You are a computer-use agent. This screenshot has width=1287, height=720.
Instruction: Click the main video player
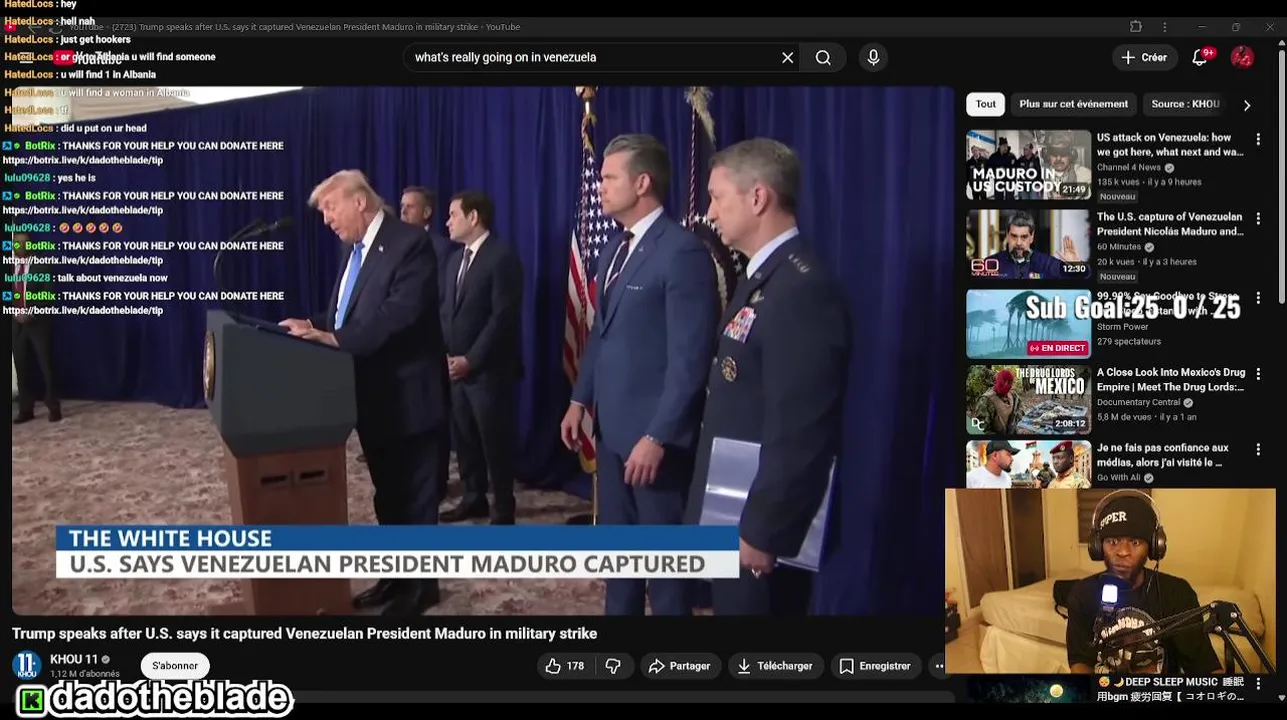(x=483, y=350)
